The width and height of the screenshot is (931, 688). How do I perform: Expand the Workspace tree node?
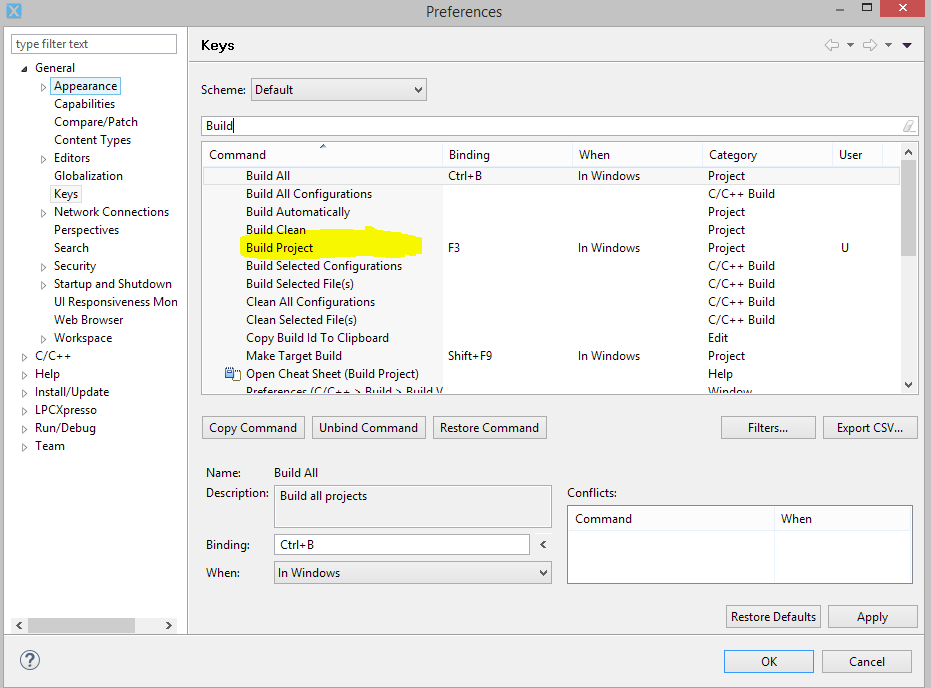coord(43,339)
